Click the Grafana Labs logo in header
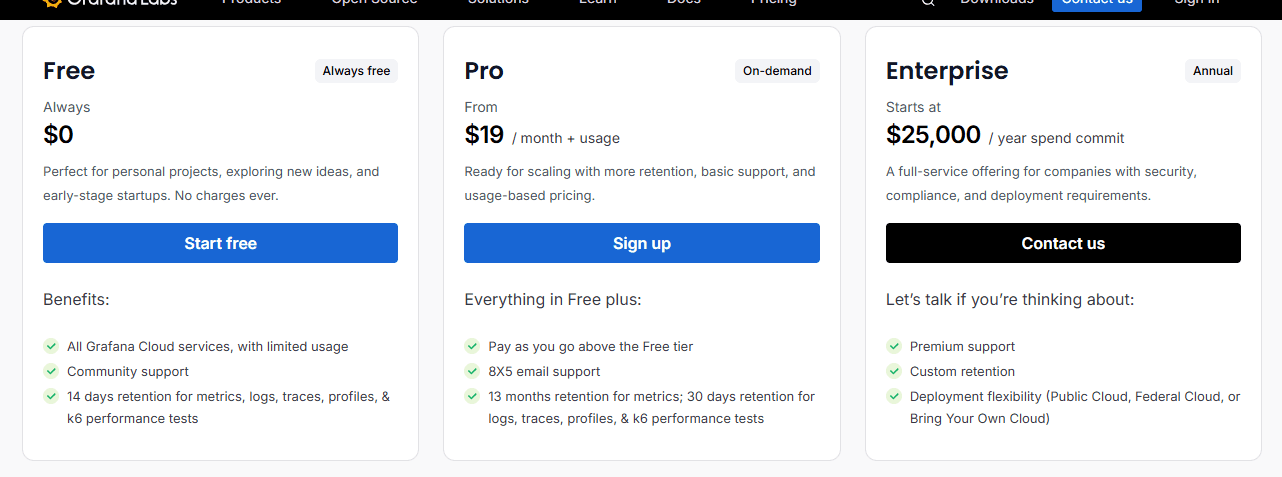Screen dimensions: 1282x477 click(x=108, y=3)
